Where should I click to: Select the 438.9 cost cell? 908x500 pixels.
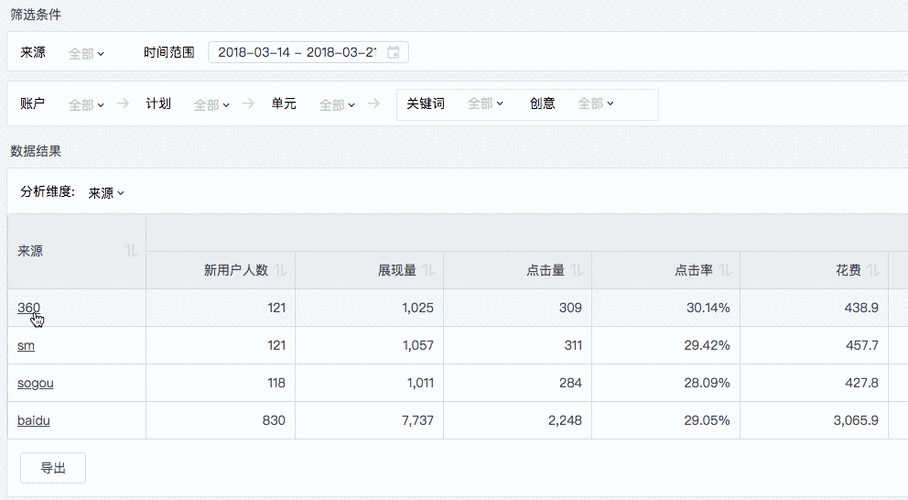814,308
